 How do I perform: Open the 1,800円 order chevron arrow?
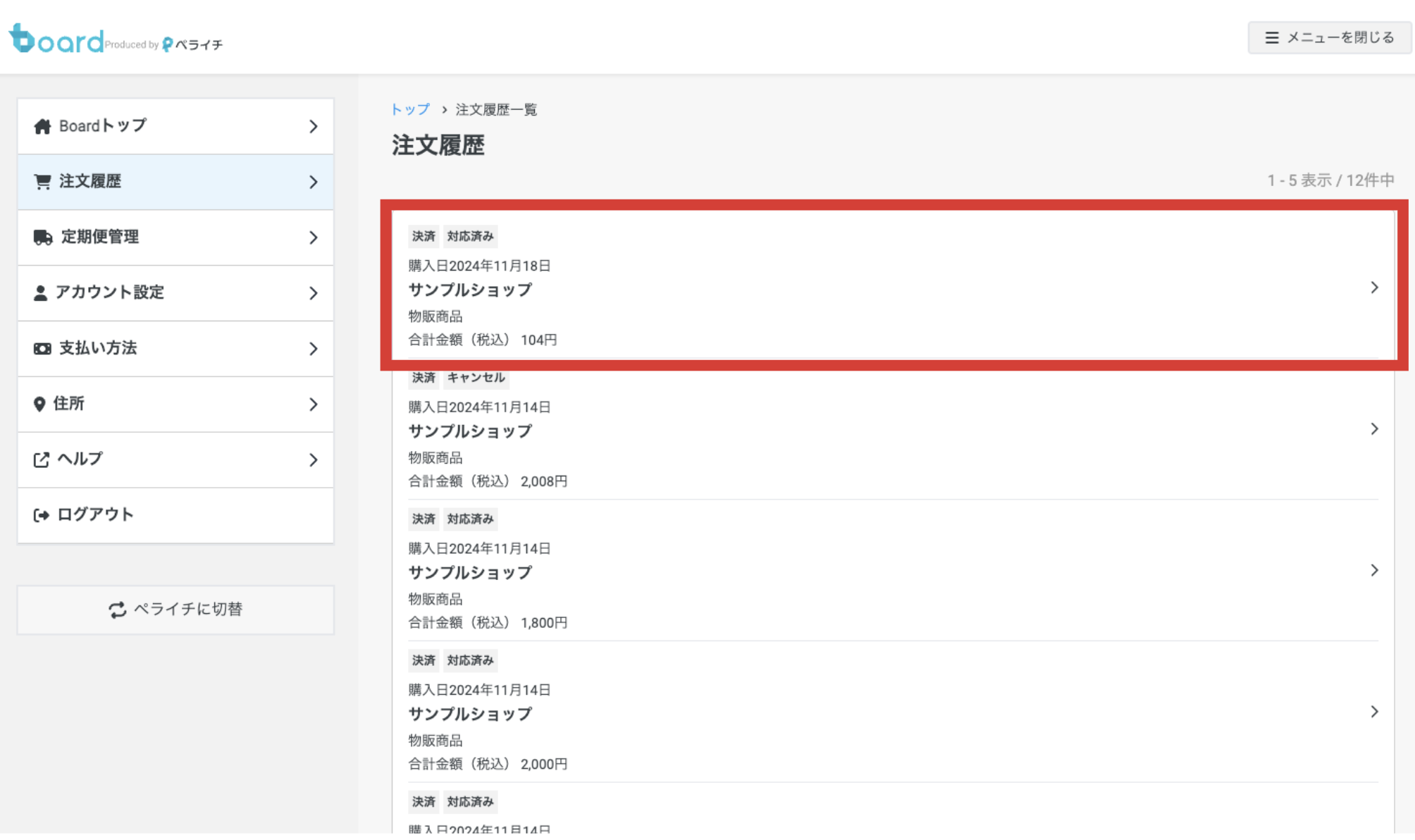point(1374,571)
